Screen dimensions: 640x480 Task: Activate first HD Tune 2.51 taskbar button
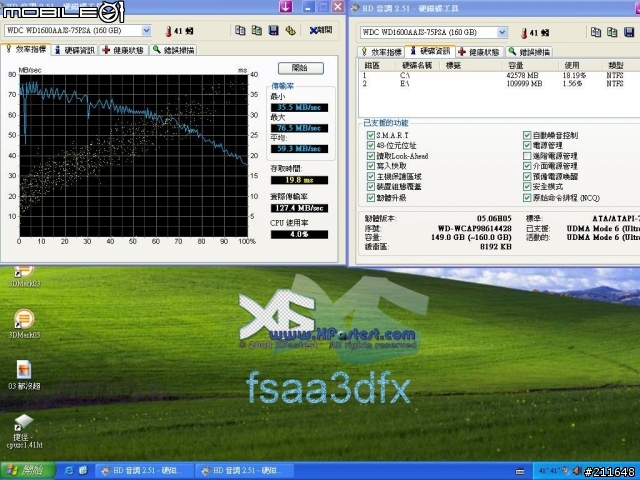pyautogui.click(x=144, y=471)
